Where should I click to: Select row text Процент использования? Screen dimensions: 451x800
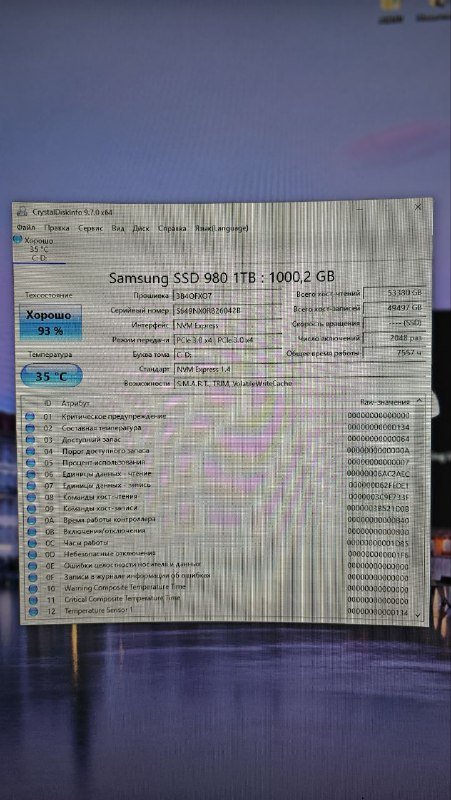click(x=104, y=463)
